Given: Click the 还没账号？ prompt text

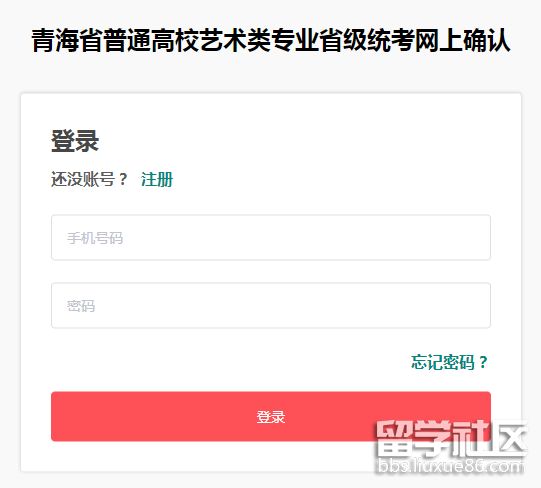Looking at the screenshot, I should click(x=89, y=179).
